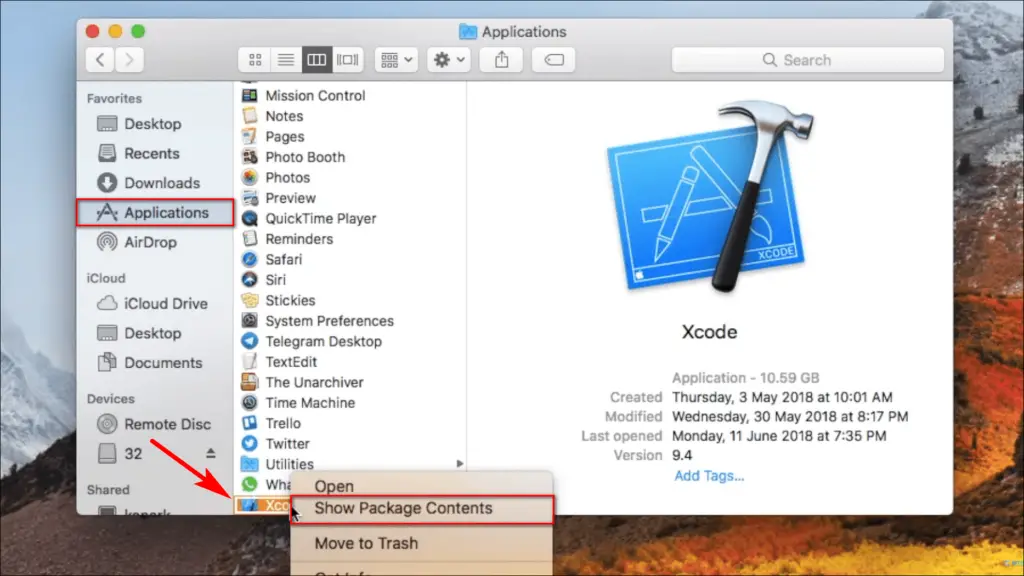
Task: Select the System Preferences icon
Action: pyautogui.click(x=249, y=321)
